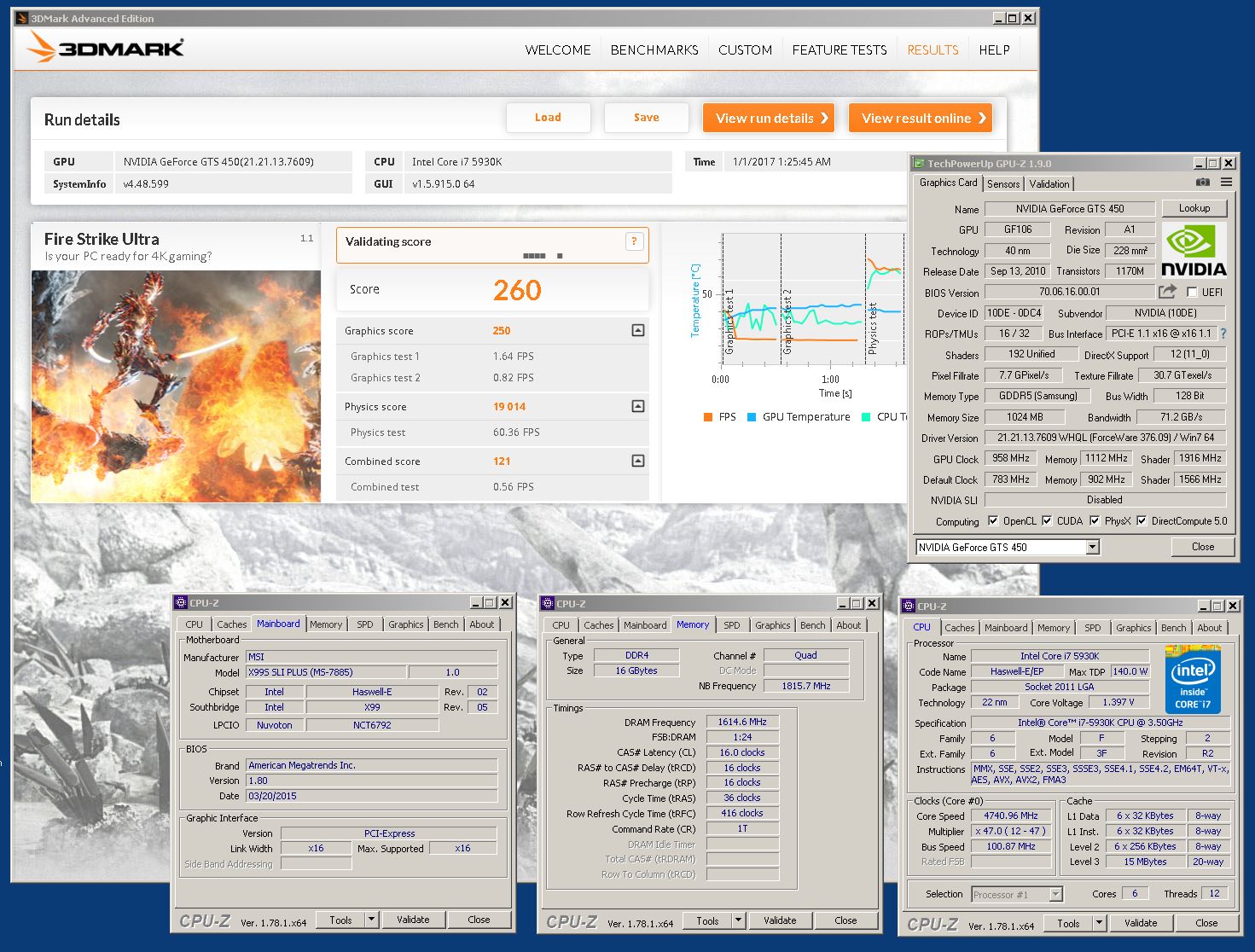Click the NVIDIA logo in GPU-Z
Viewport: 1255px width, 952px height.
(x=1194, y=251)
